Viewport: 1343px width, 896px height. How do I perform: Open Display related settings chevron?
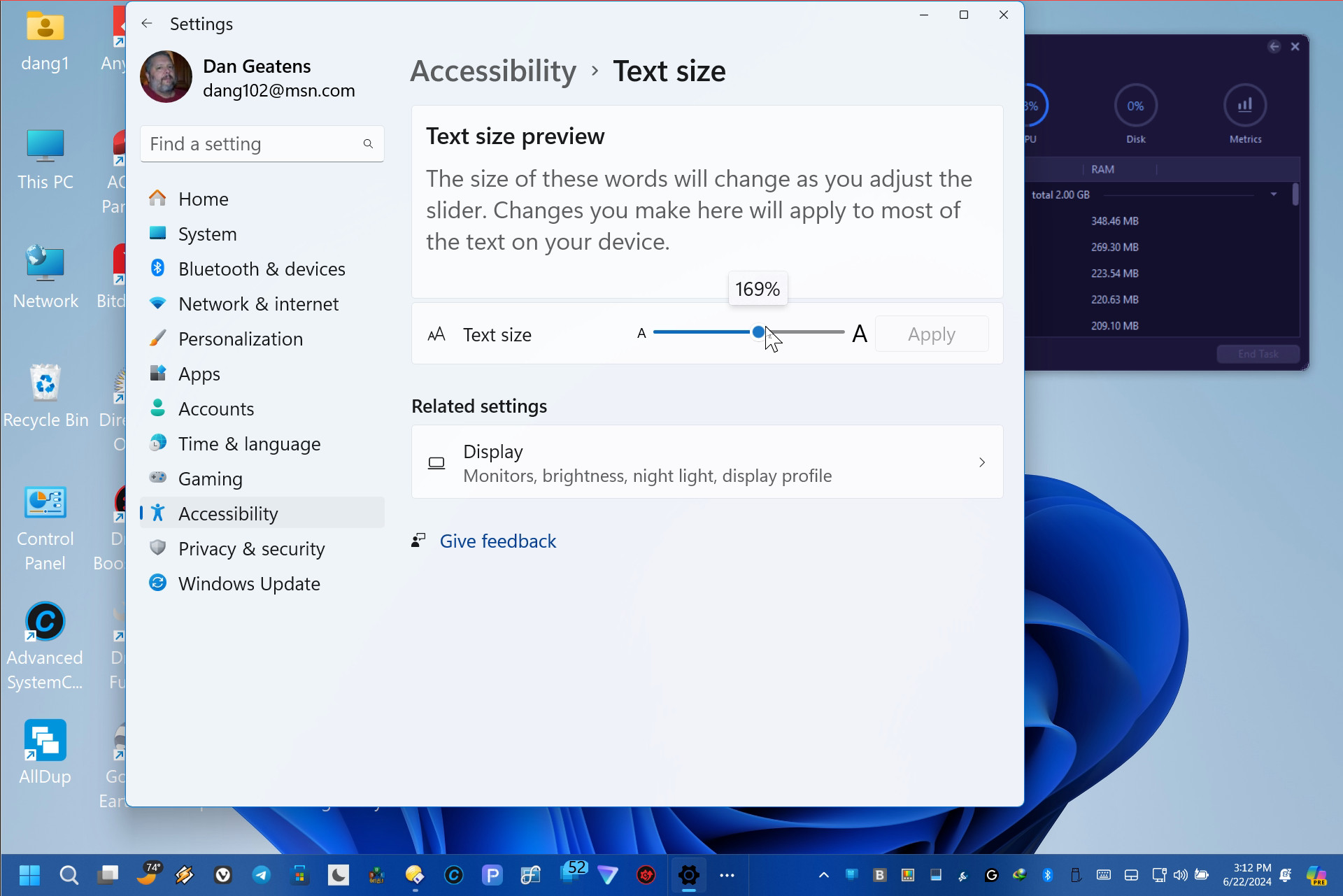[x=982, y=462]
